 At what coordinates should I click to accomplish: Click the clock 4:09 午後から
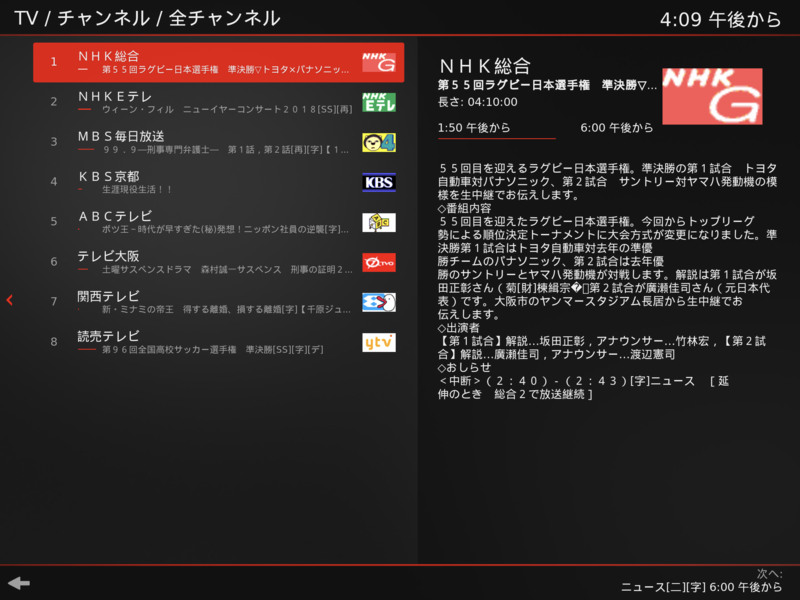pos(720,19)
